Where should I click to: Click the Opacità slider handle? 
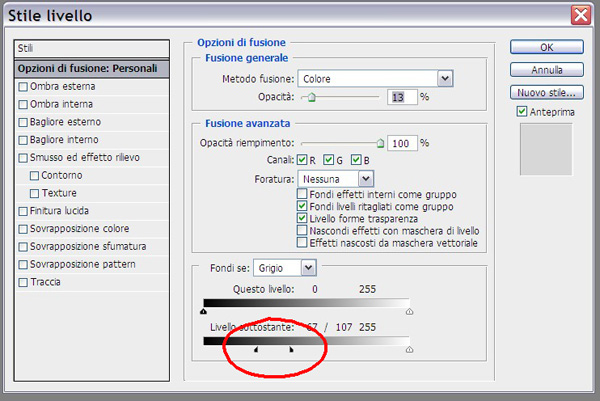coord(311,97)
